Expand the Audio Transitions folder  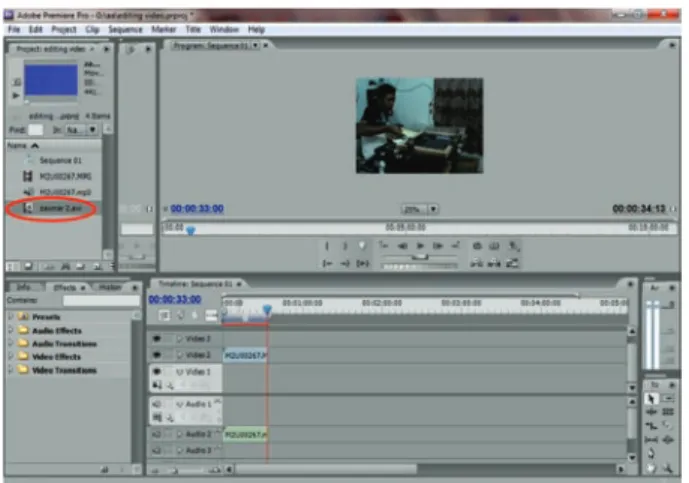click(x=11, y=343)
